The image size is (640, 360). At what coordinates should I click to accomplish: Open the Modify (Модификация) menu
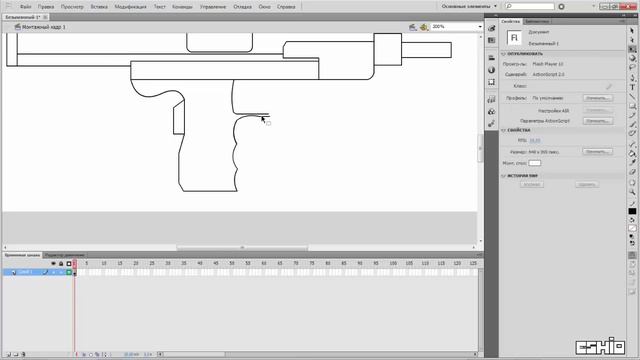[130, 7]
